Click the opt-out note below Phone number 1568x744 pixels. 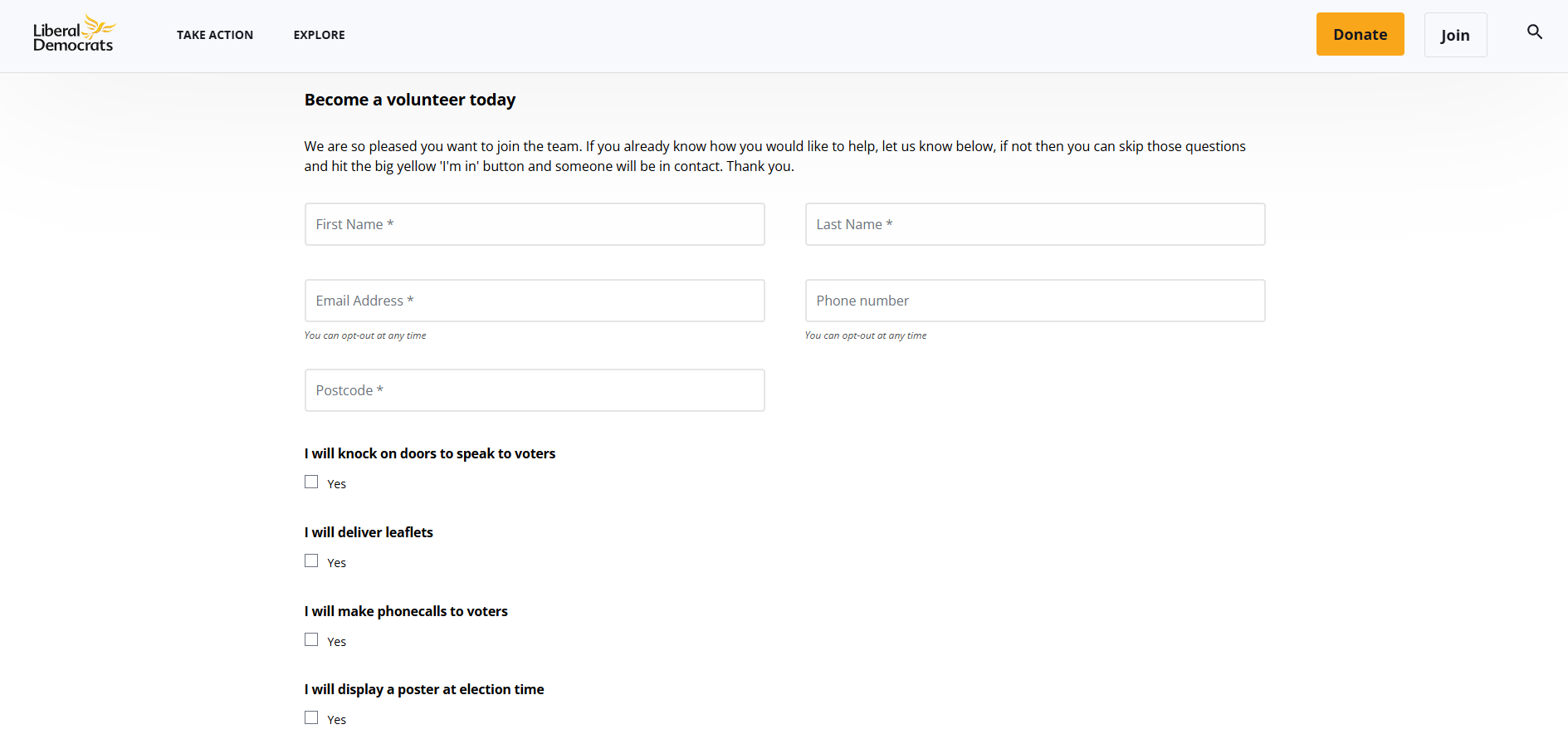(x=865, y=335)
